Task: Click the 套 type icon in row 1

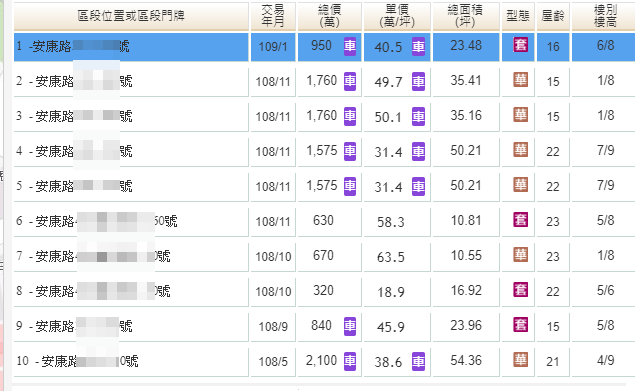Action: pyautogui.click(x=520, y=45)
